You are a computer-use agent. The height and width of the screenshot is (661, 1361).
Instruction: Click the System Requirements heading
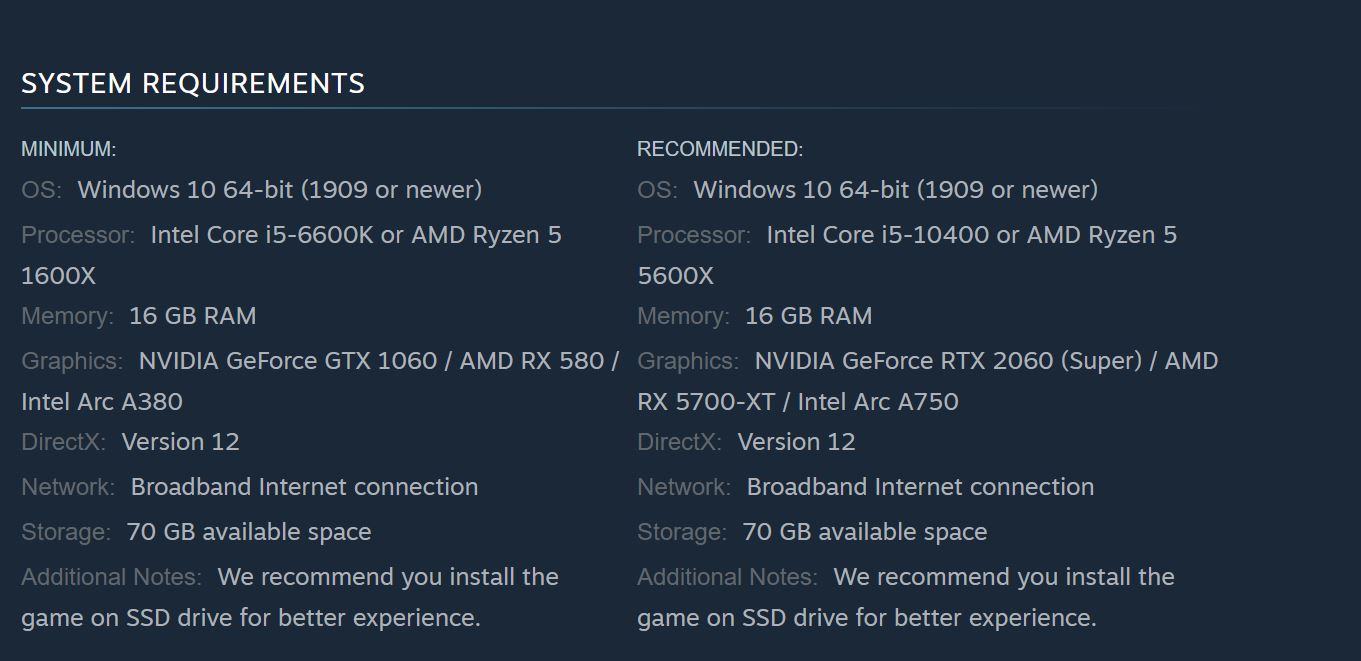(x=193, y=83)
